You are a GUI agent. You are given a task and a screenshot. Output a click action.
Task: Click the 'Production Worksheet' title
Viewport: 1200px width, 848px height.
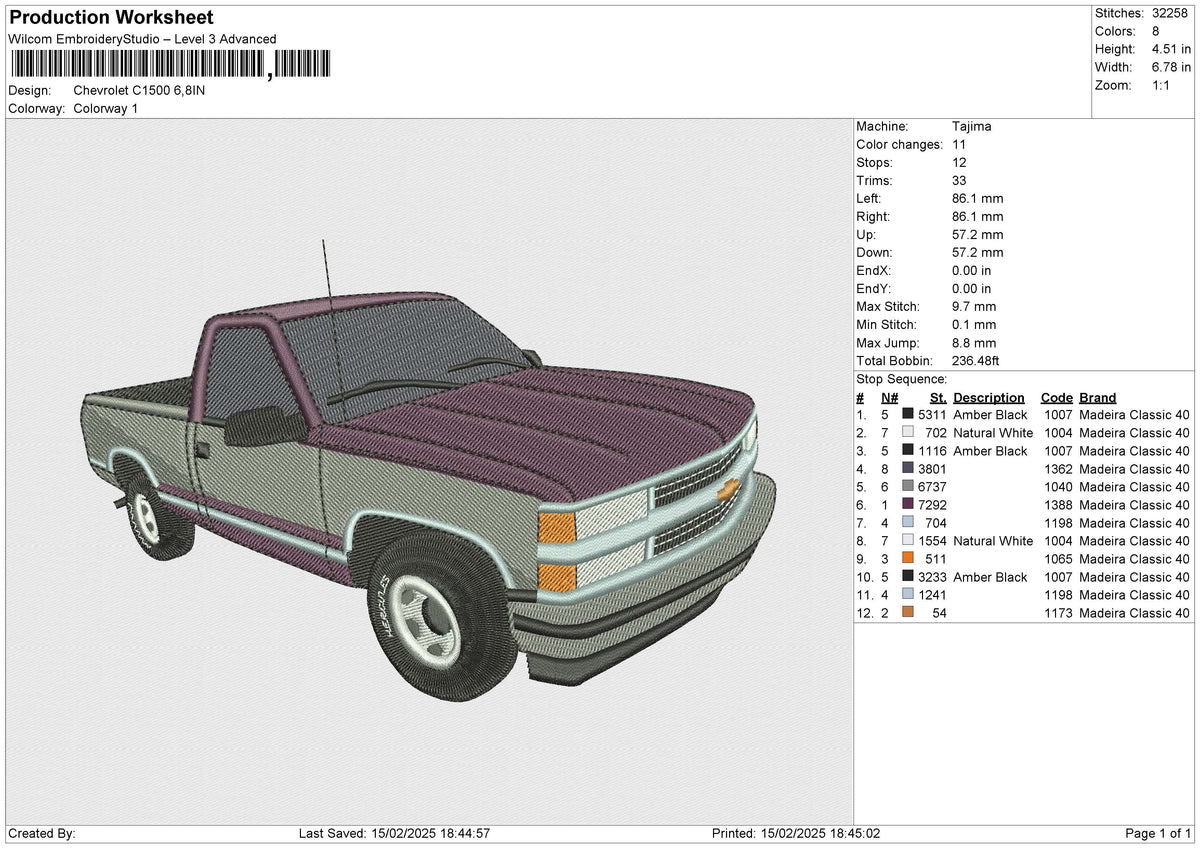click(x=111, y=18)
